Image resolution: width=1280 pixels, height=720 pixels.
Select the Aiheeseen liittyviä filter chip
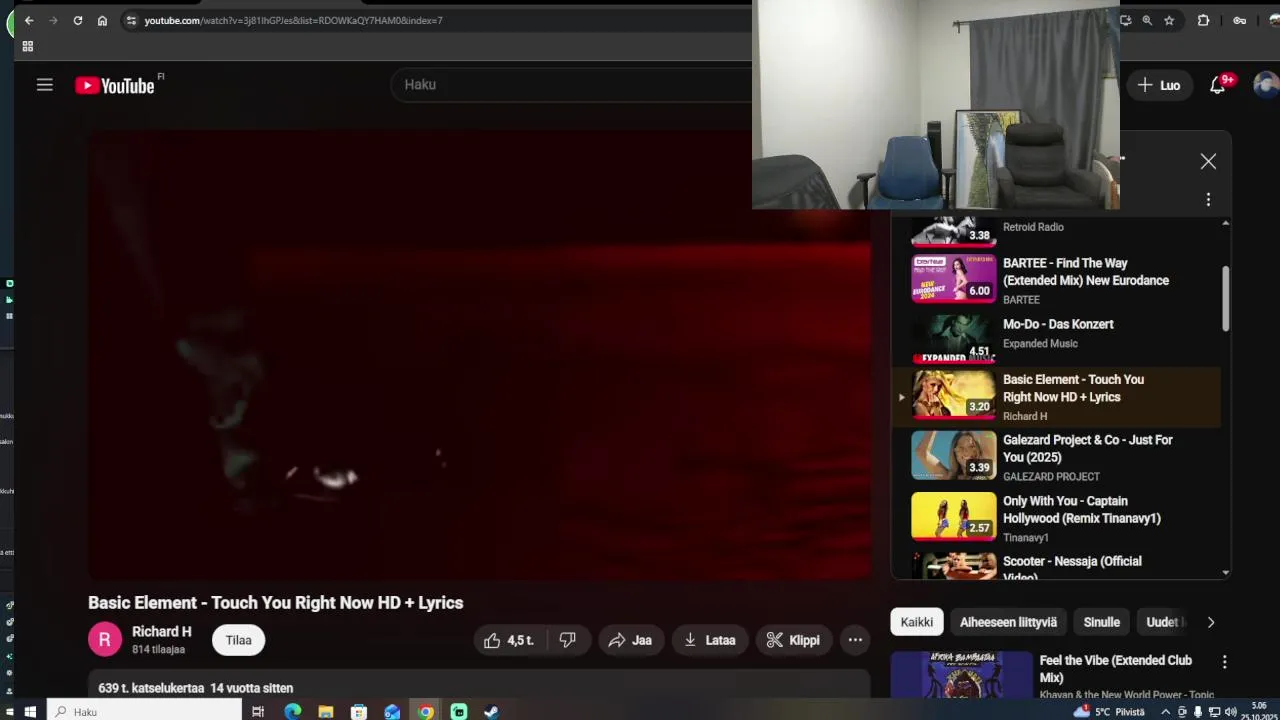click(1008, 622)
